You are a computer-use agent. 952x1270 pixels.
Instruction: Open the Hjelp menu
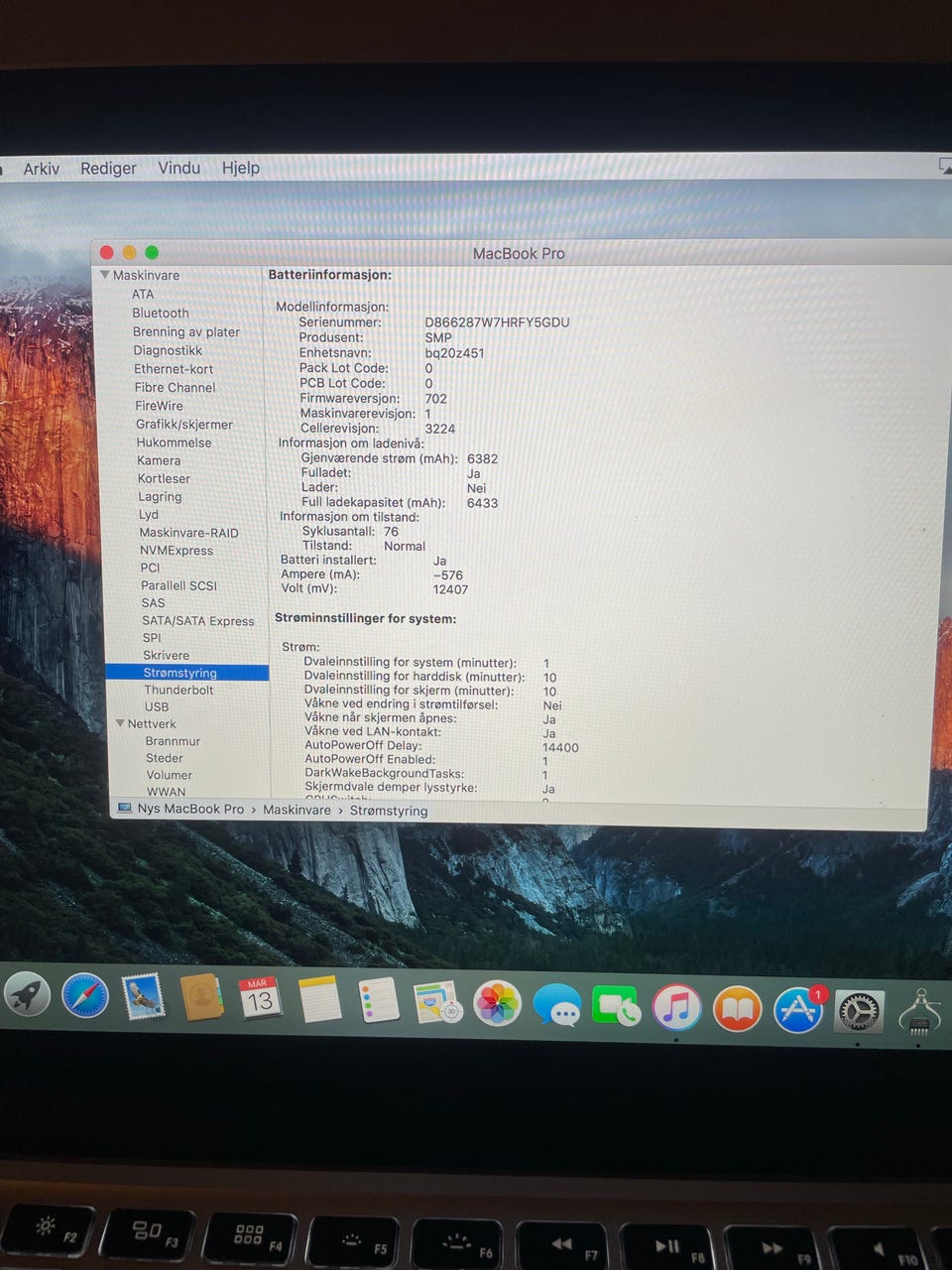pos(241,168)
